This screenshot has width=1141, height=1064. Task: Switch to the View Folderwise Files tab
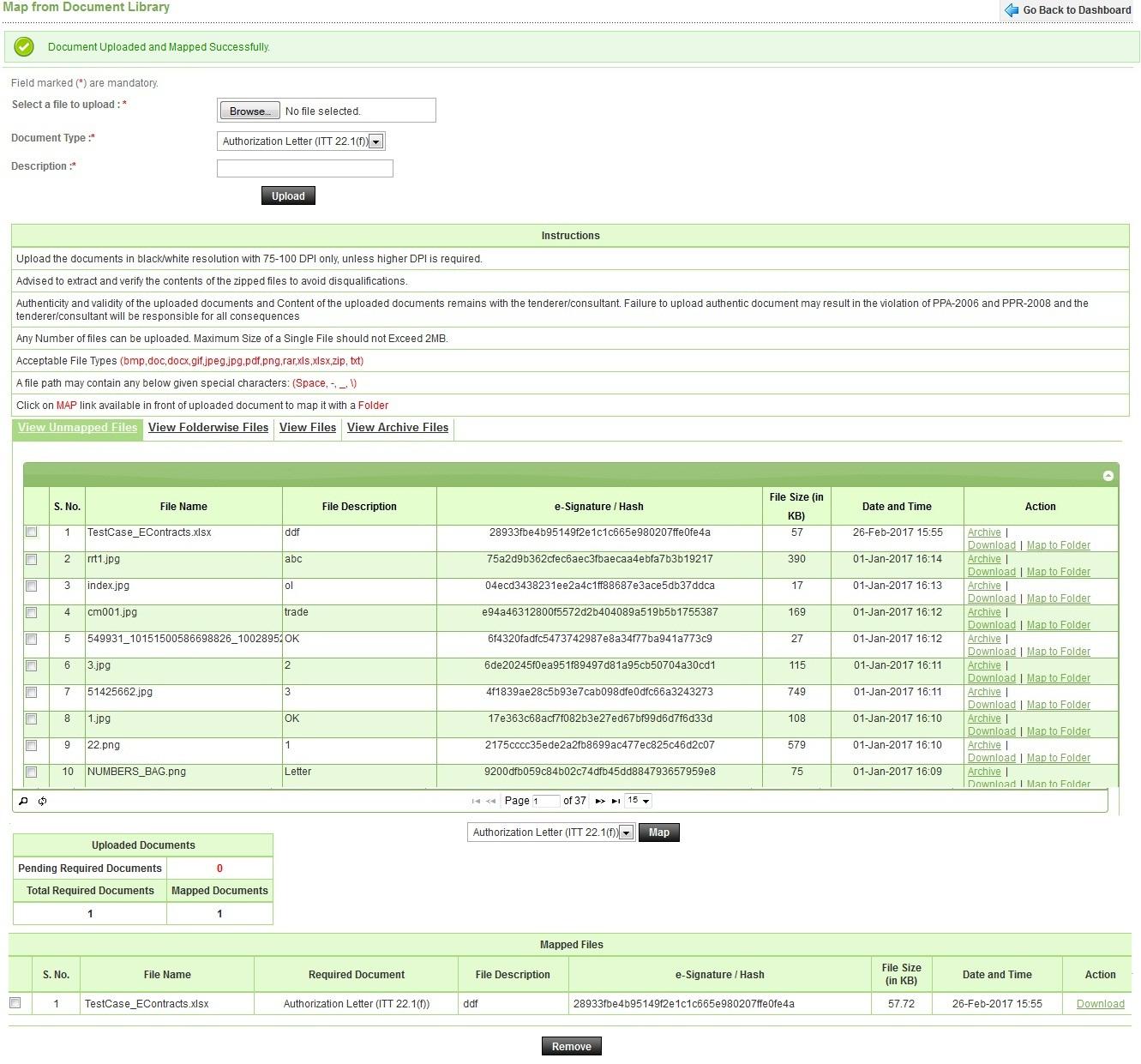pyautogui.click(x=208, y=428)
